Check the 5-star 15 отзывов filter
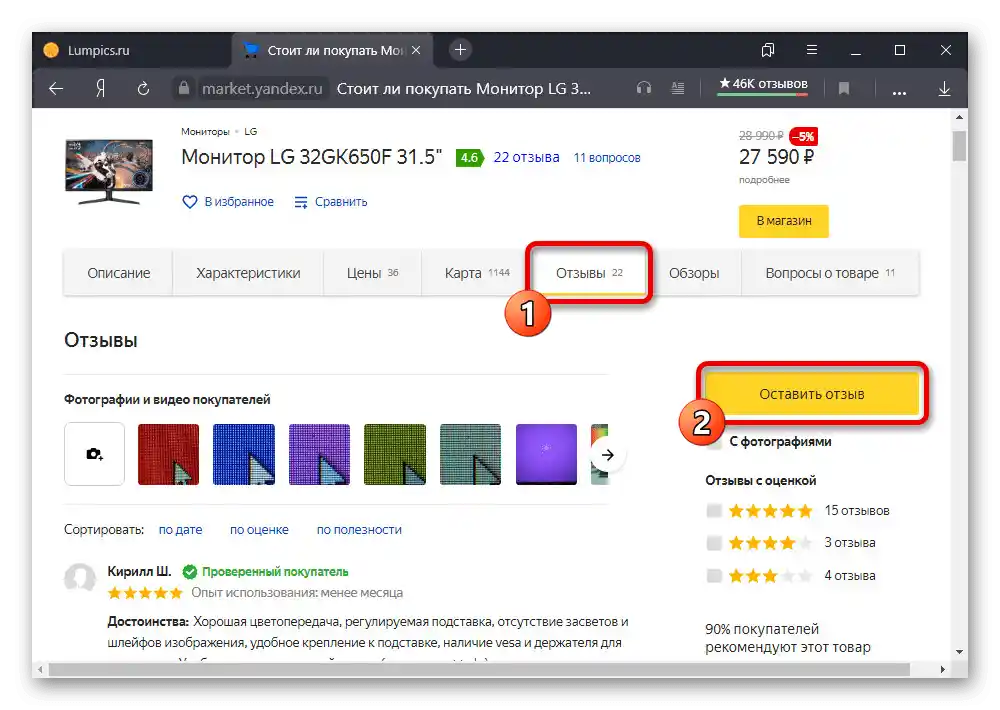Image resolution: width=1000 pixels, height=710 pixels. coord(714,510)
